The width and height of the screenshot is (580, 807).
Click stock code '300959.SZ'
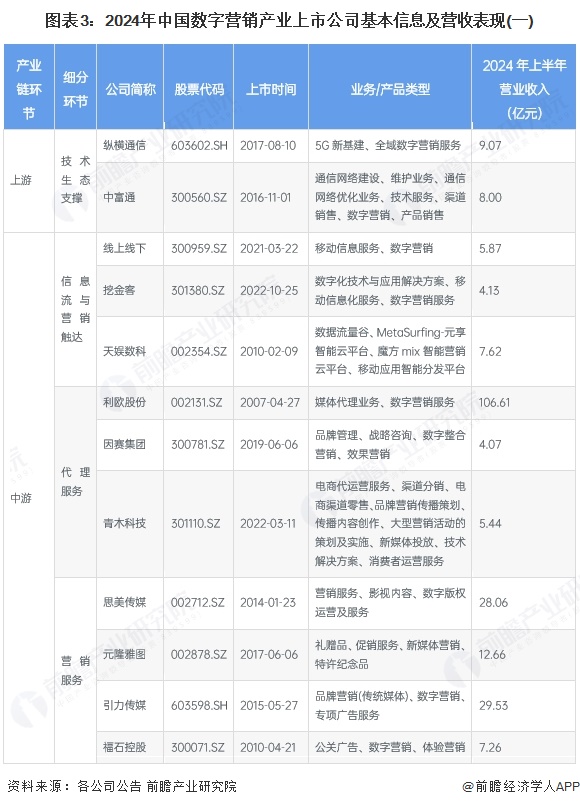pos(199,248)
